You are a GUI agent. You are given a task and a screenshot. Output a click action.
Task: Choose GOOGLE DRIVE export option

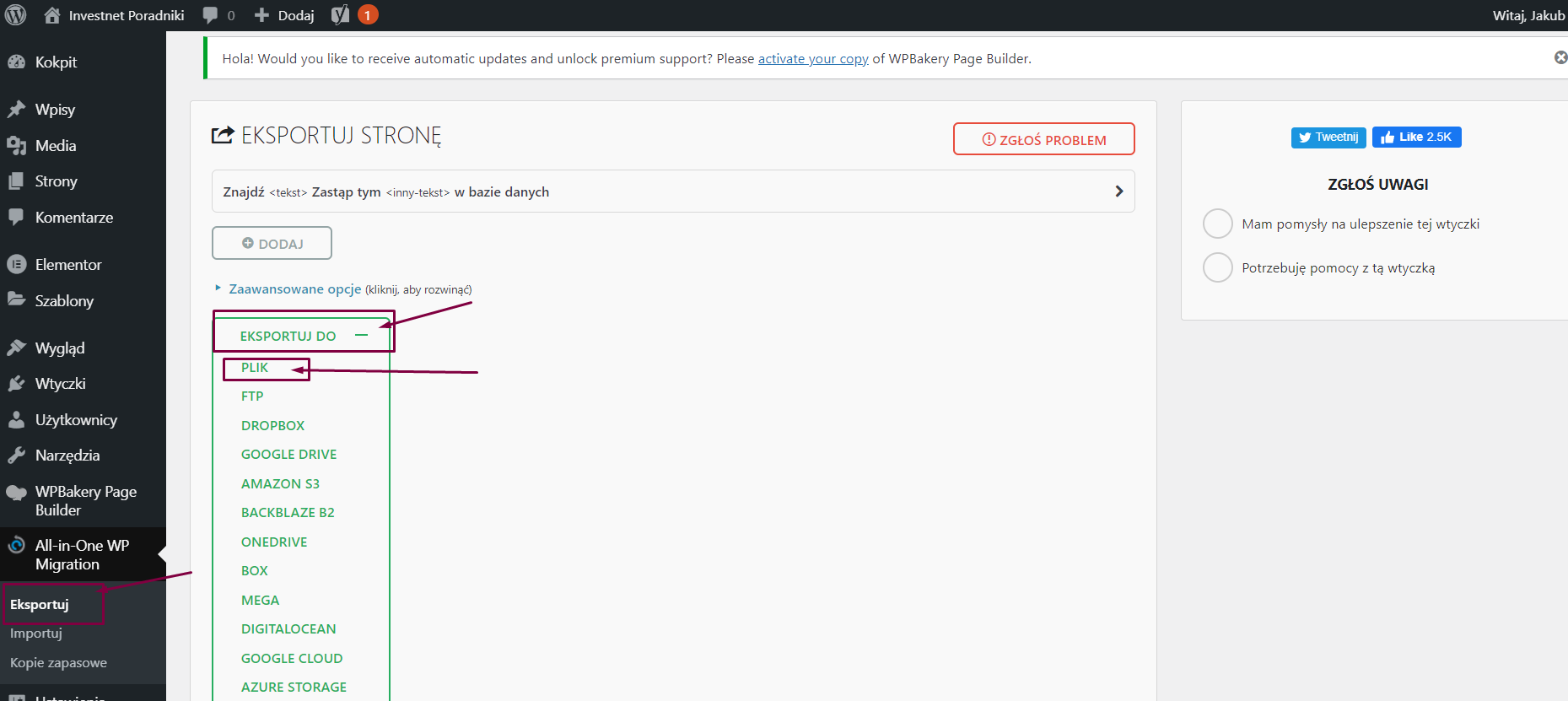point(288,455)
